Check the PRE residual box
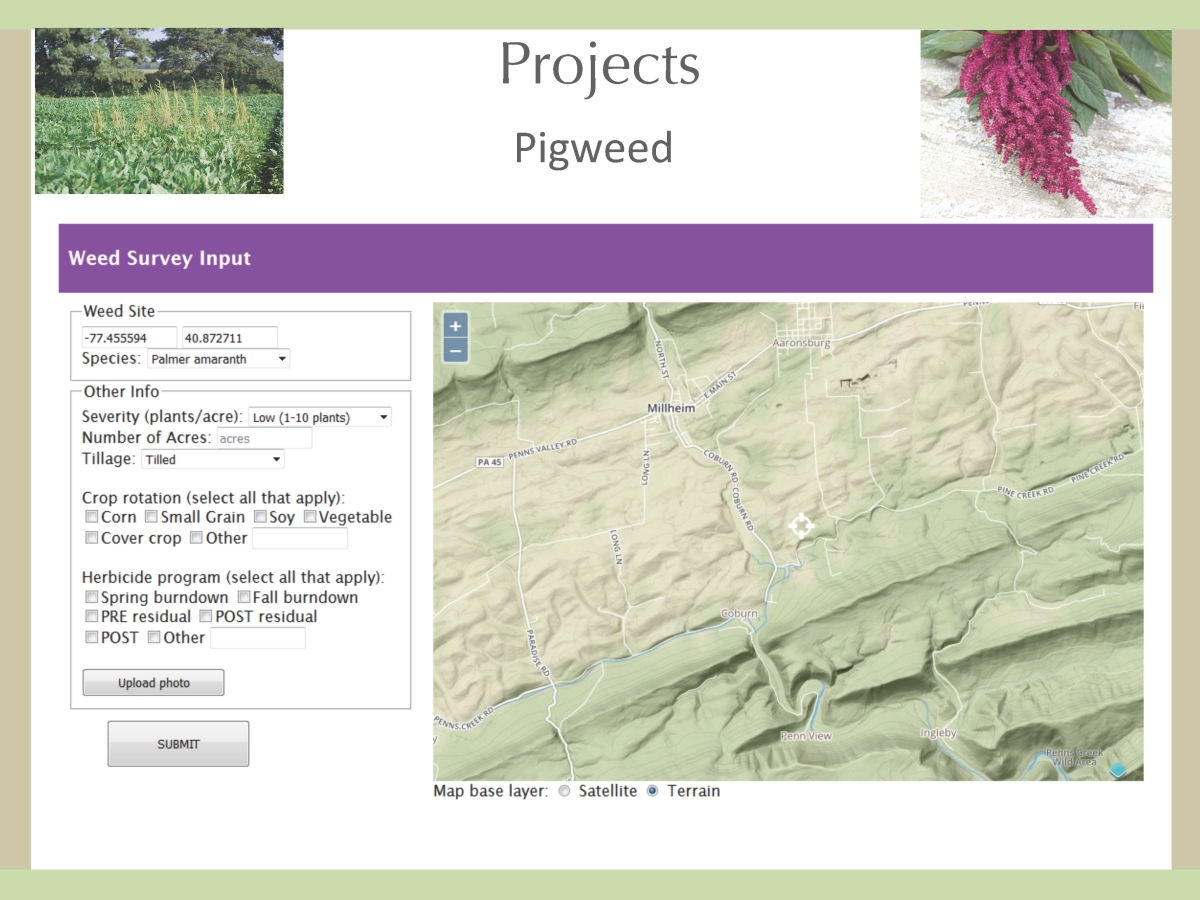 pos(91,616)
